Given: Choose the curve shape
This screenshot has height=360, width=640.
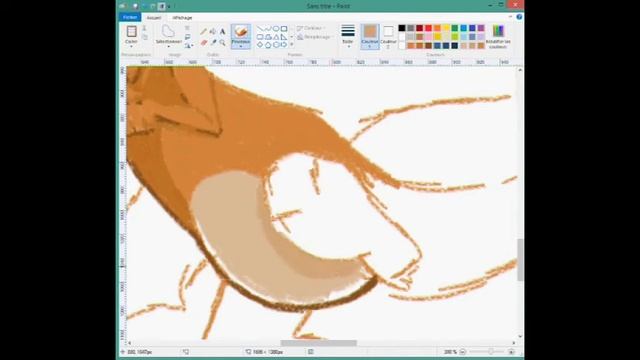Looking at the screenshot, I should point(268,29).
